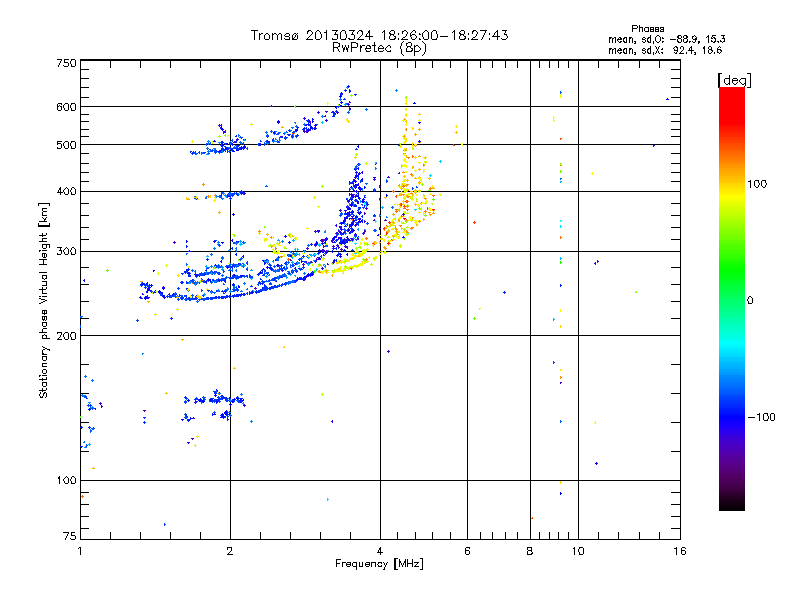Click the height axis tick "200"
This screenshot has width=800, height=600.
[x=66, y=336]
